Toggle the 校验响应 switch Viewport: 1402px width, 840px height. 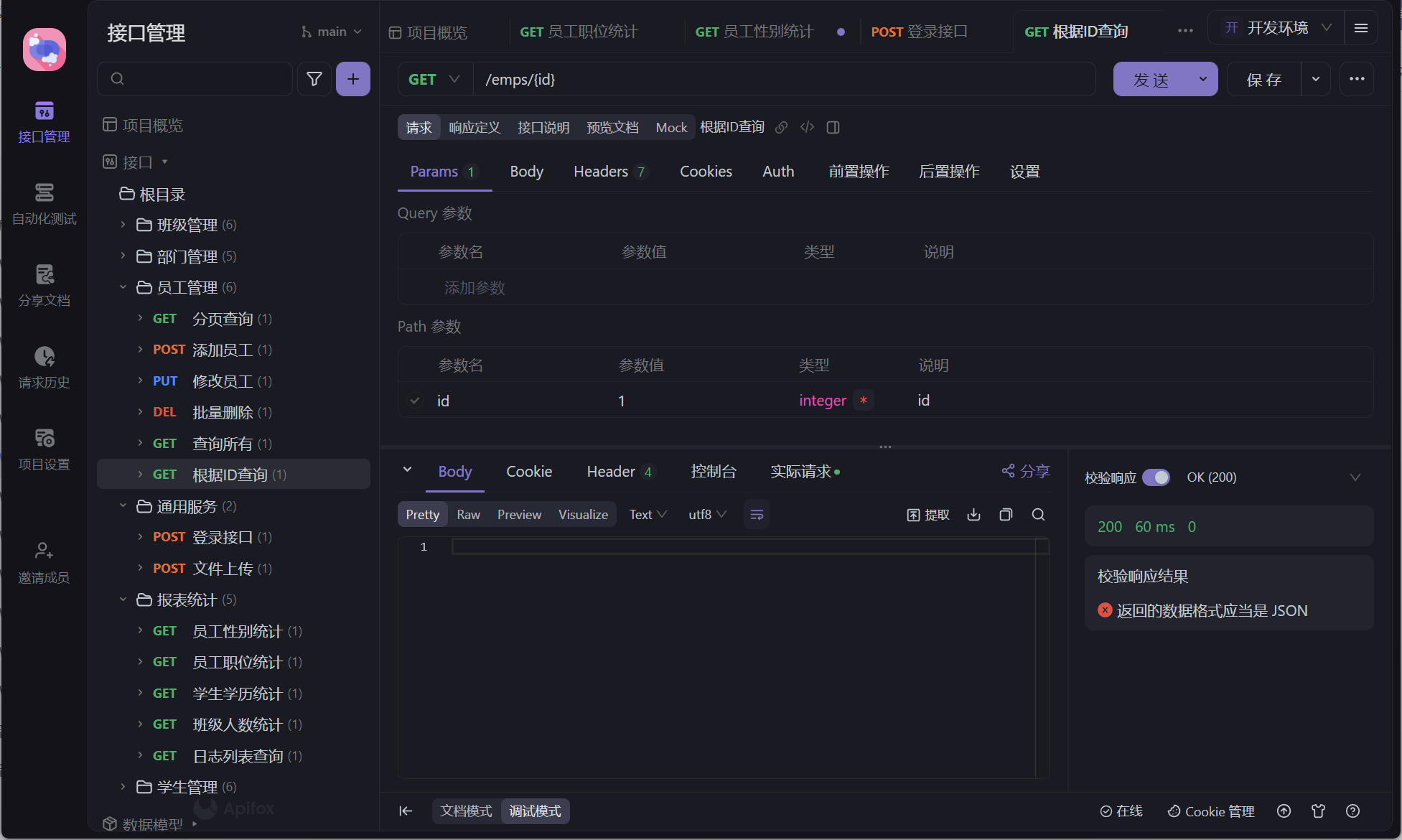pos(1156,477)
